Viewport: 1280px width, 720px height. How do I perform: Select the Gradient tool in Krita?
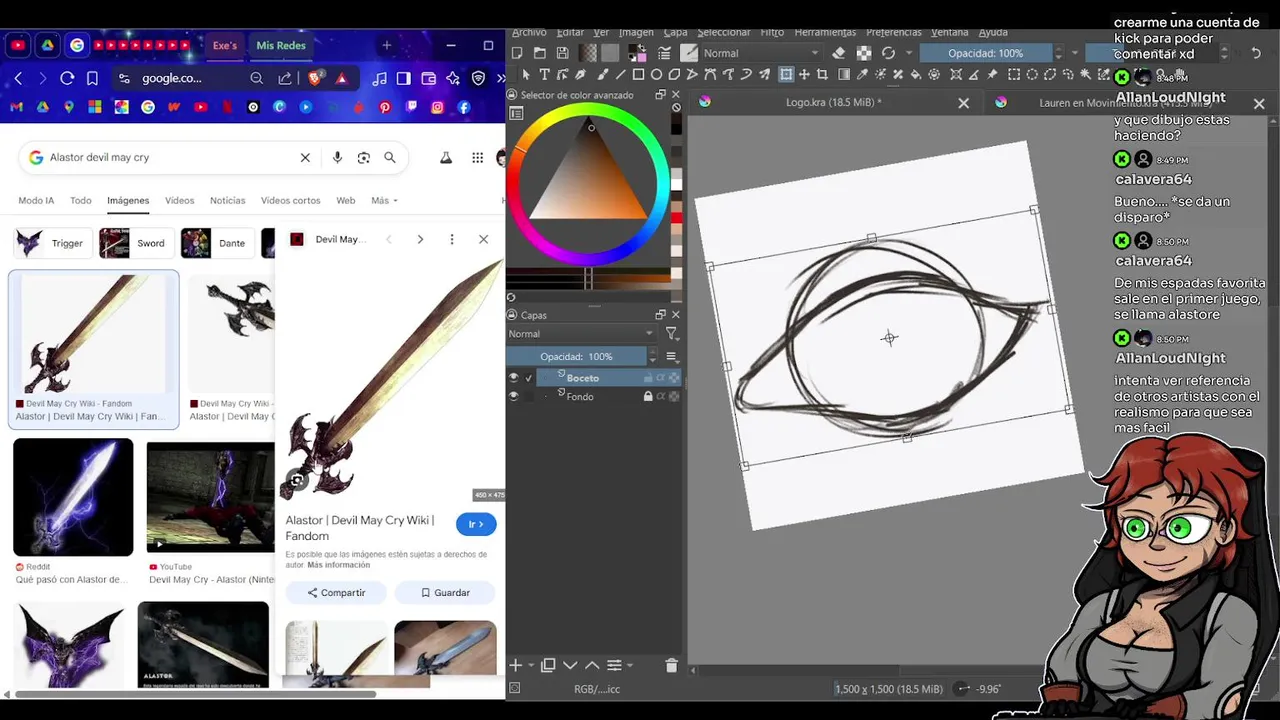point(844,74)
